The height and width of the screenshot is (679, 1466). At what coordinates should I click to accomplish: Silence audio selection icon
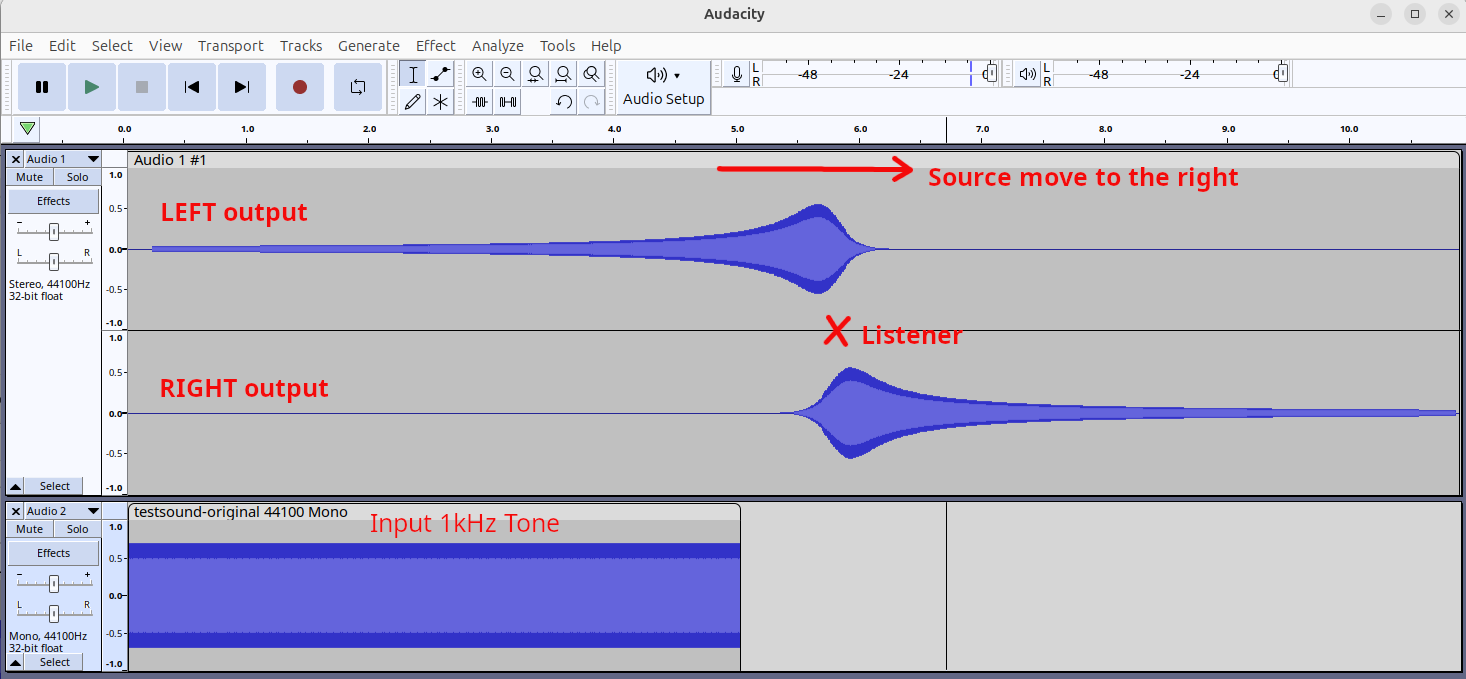click(508, 101)
